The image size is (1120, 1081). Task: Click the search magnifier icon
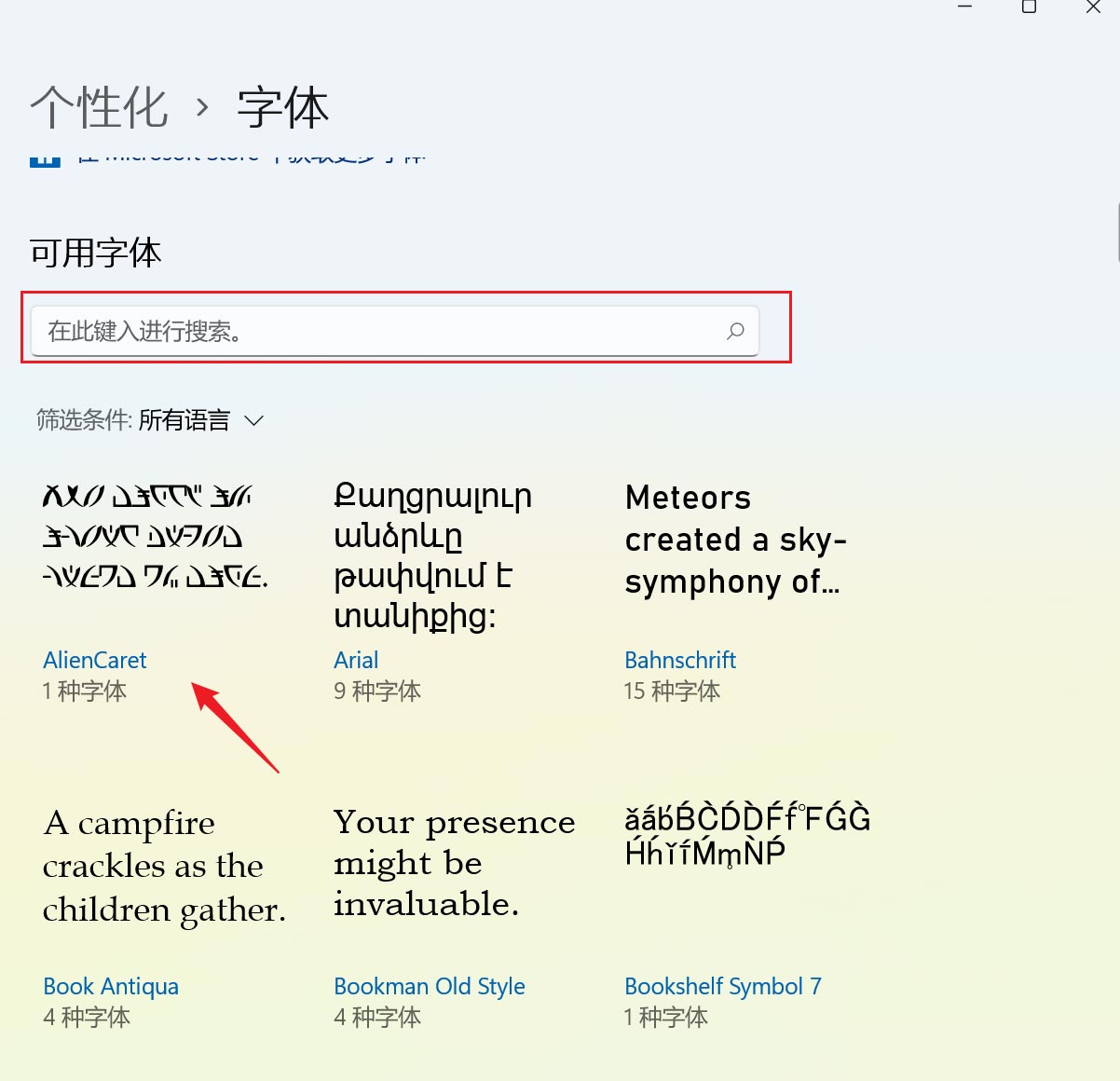(735, 331)
